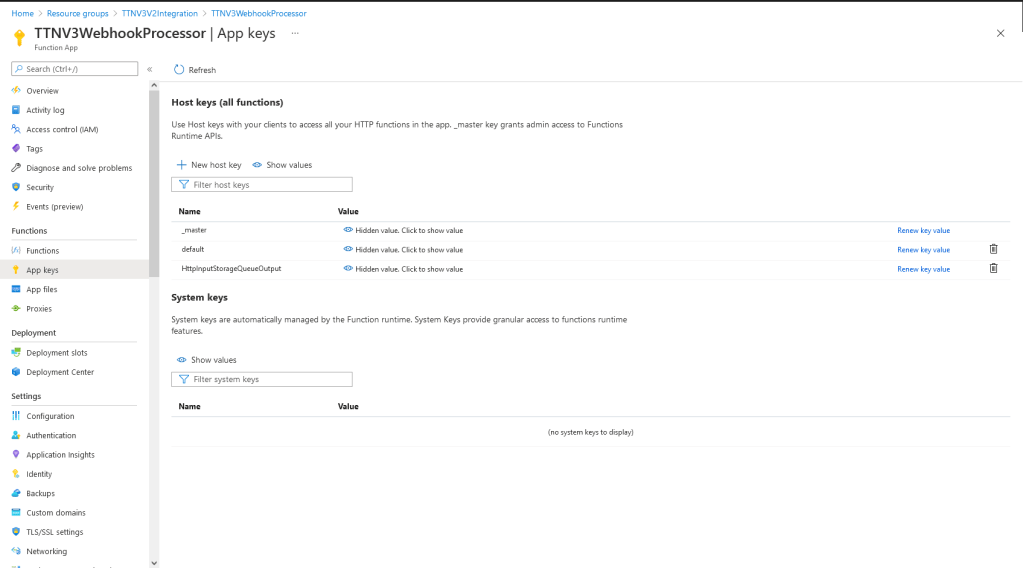
Task: Select Configuration under Settings
Action: 50,416
